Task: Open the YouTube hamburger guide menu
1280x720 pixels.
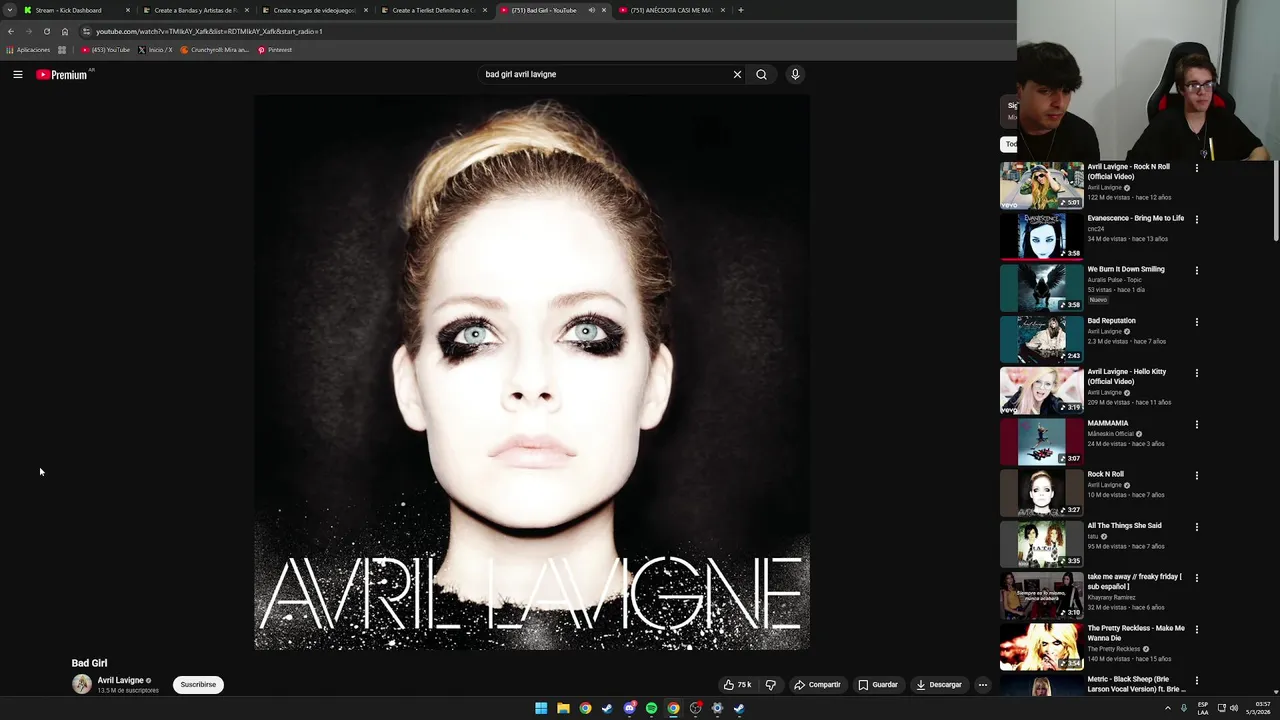Action: pyautogui.click(x=17, y=74)
